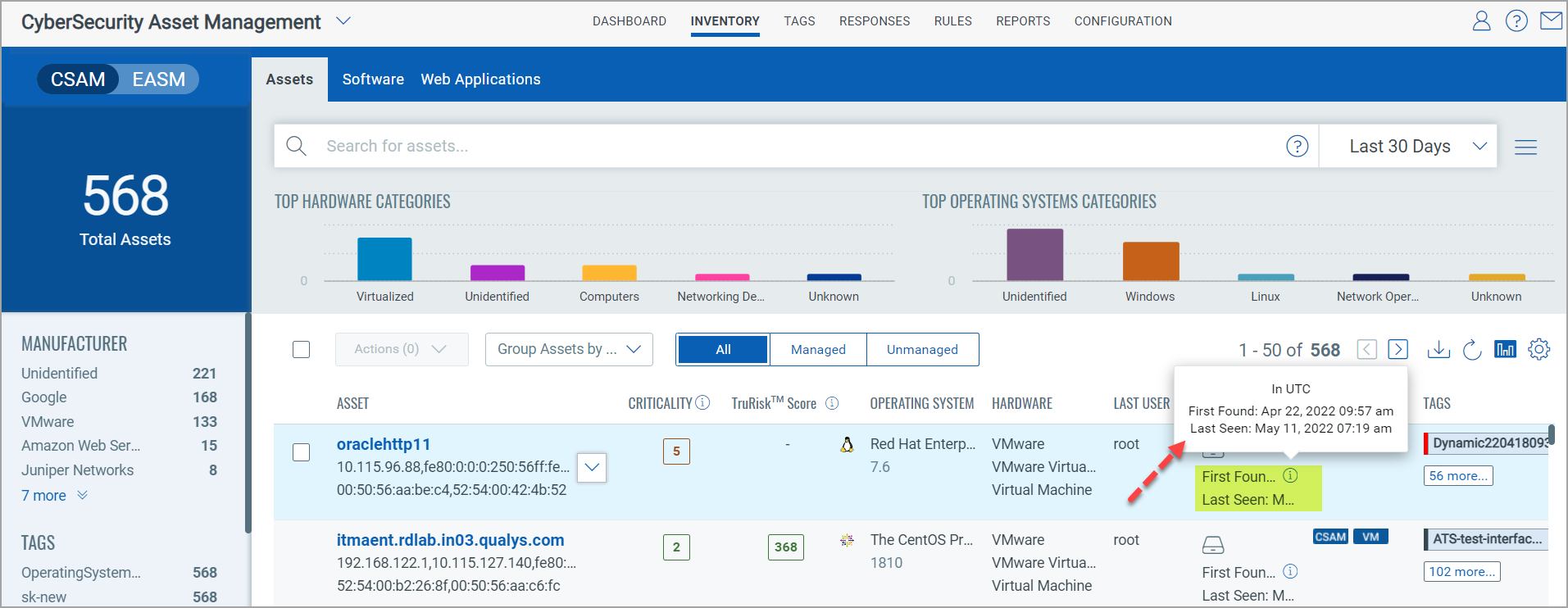Click the Dynamic22041809 tag
The height and width of the screenshot is (608, 1568).
click(1487, 443)
